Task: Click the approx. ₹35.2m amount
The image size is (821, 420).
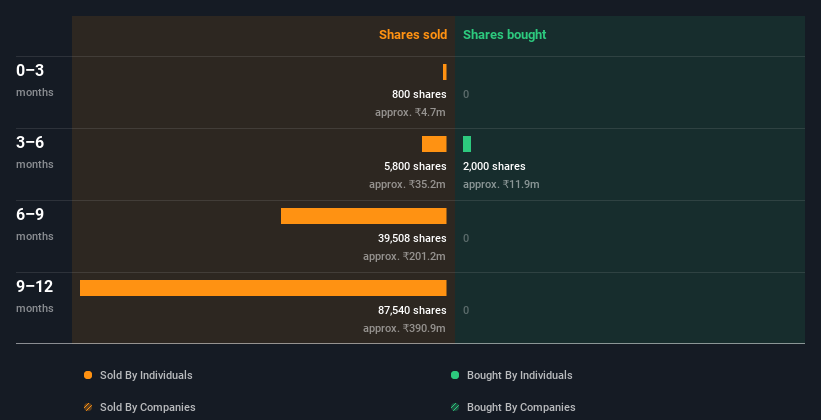Action: point(407,184)
